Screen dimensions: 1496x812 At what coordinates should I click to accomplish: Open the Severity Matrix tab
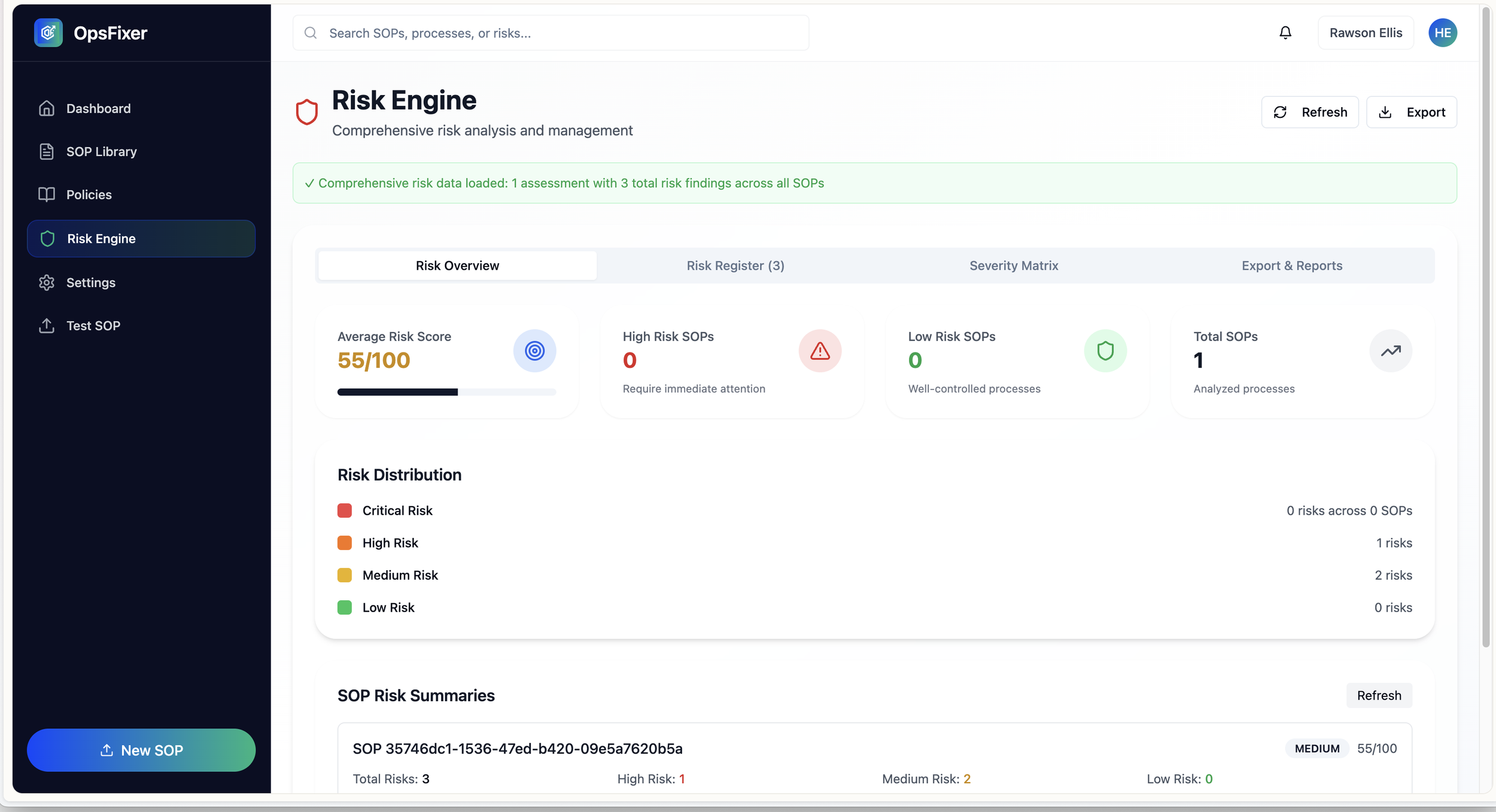tap(1013, 266)
